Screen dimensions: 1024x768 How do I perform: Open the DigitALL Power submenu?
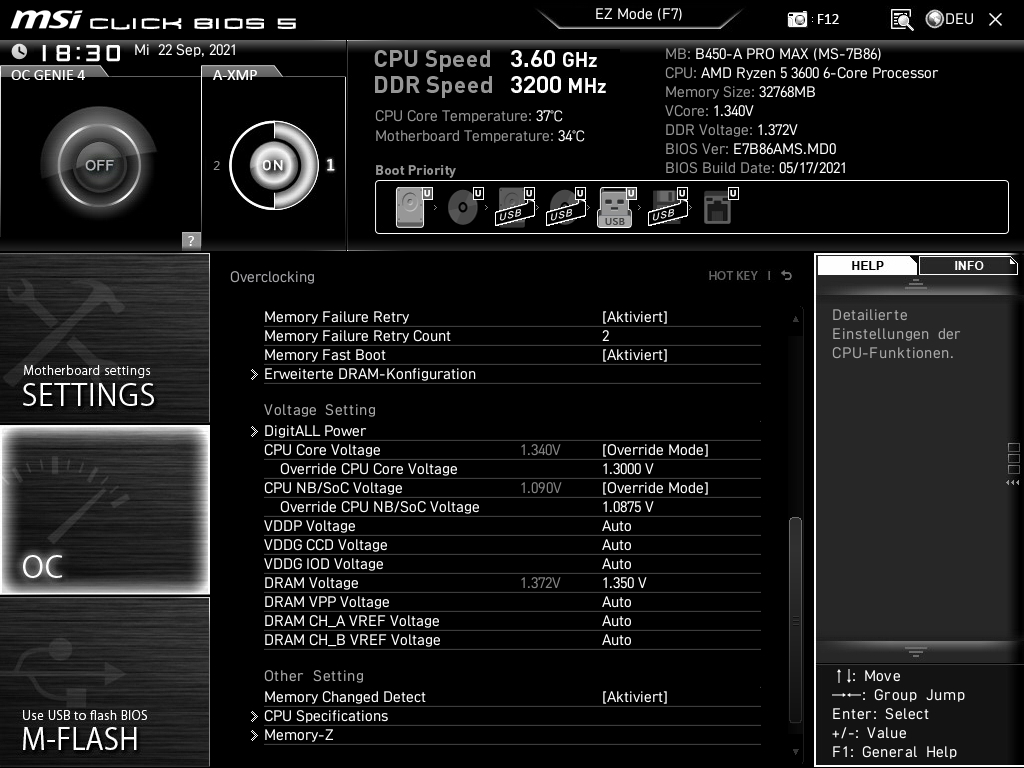coord(315,431)
